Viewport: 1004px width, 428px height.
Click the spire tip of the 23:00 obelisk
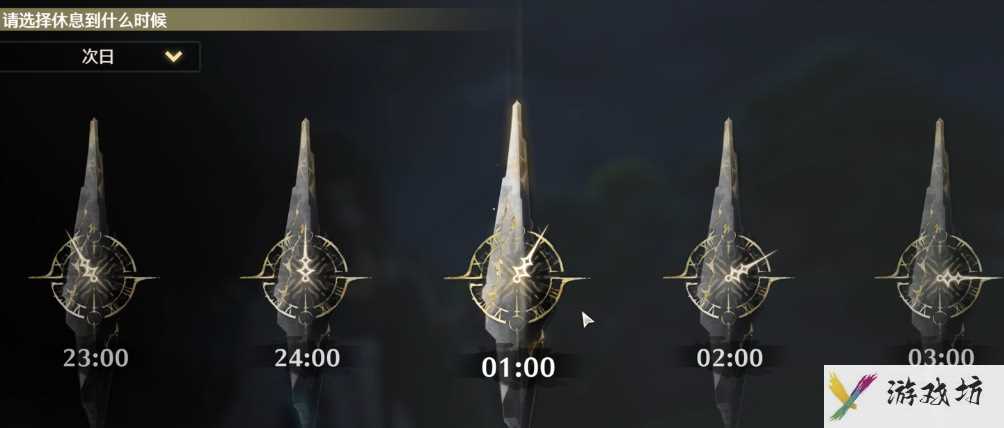[x=93, y=128]
